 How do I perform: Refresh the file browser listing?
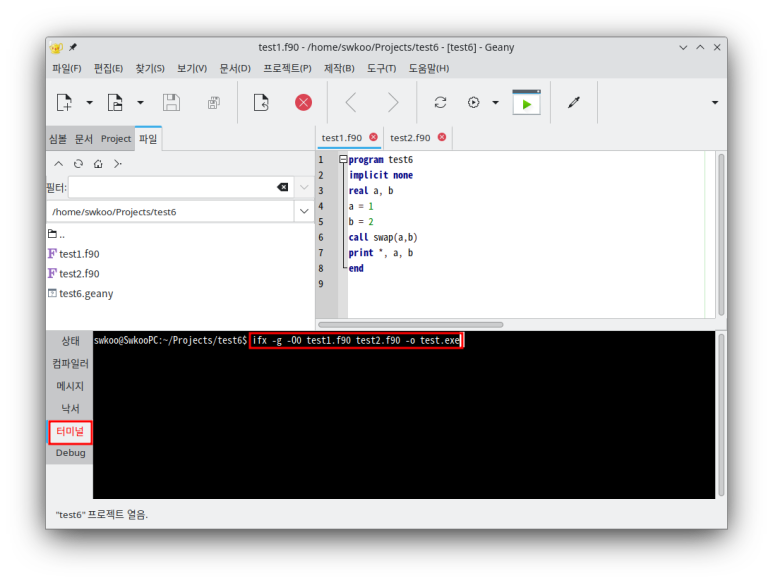click(78, 164)
